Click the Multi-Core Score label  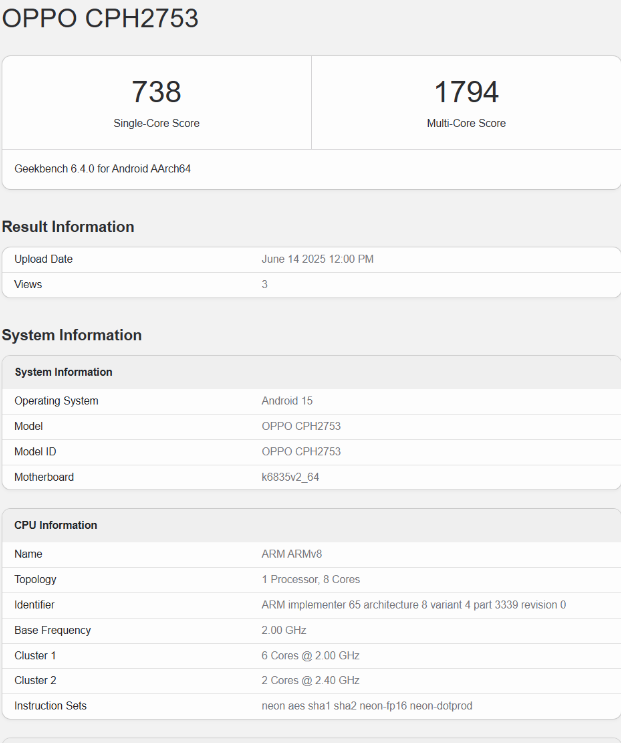pos(466,123)
